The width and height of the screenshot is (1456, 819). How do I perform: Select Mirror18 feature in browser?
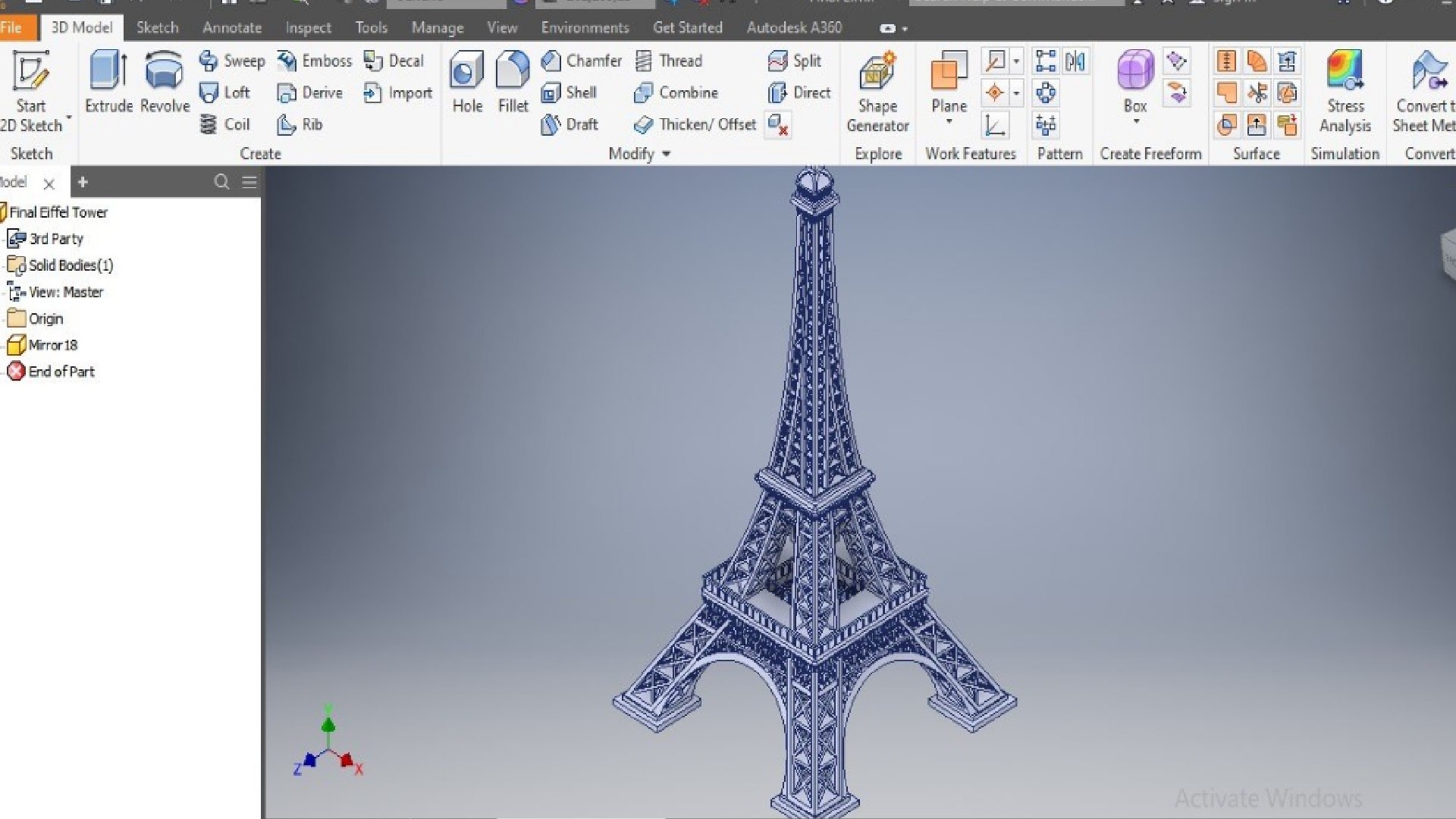point(42,345)
